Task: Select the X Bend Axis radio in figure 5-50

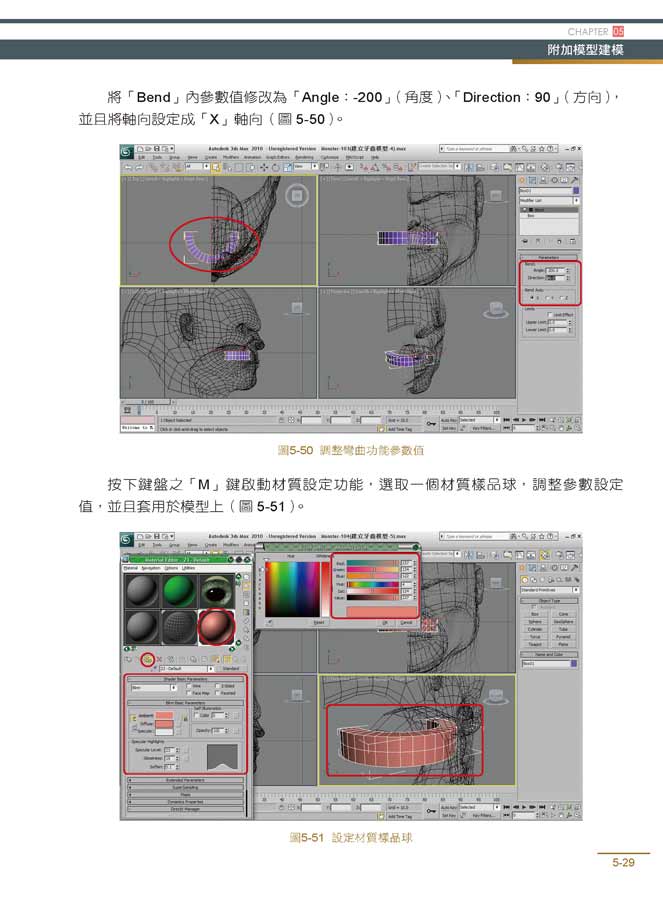Action: (532, 298)
